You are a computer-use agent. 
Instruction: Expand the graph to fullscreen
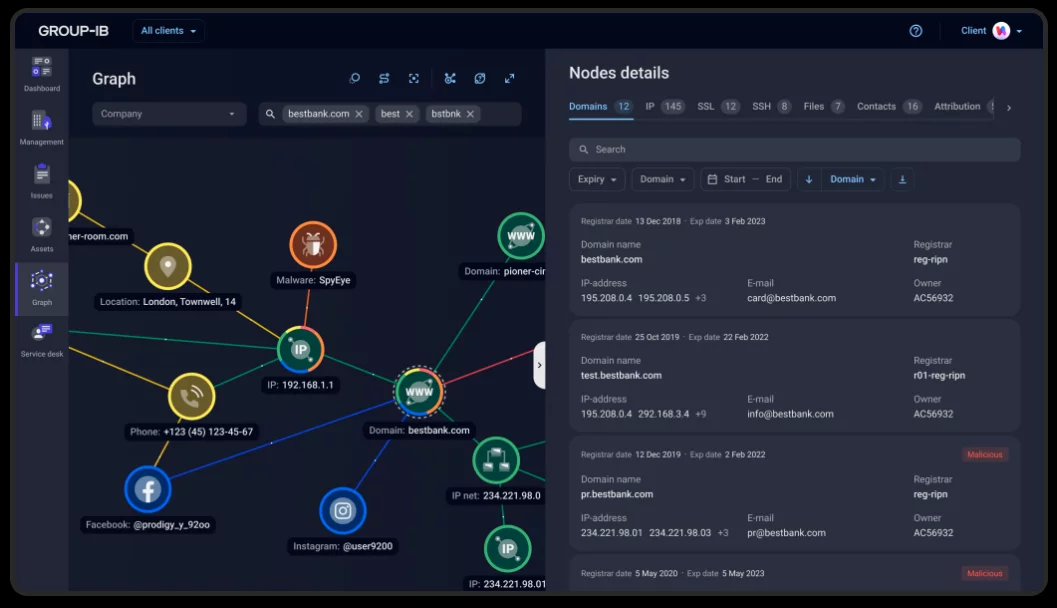coord(510,79)
